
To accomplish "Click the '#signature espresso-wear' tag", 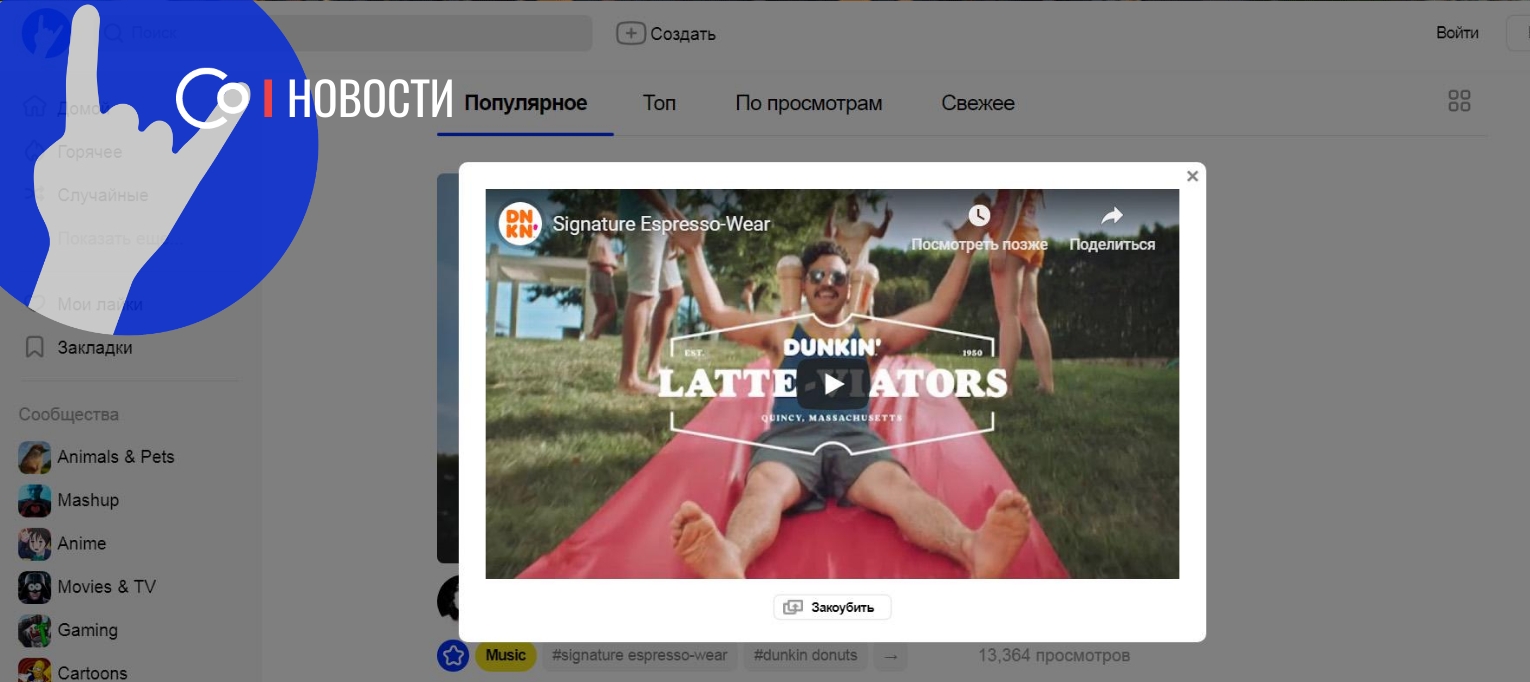I will tap(640, 656).
